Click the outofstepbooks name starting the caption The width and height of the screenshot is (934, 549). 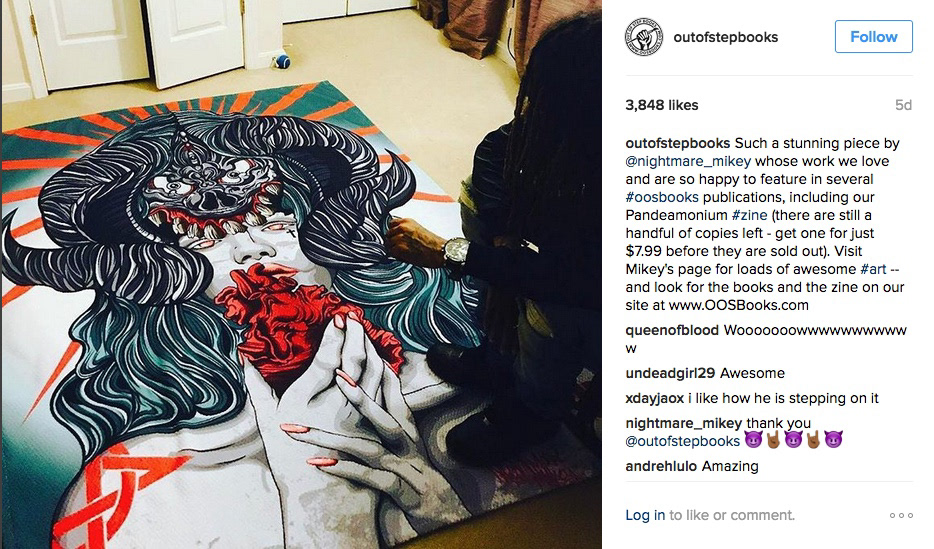(x=677, y=144)
